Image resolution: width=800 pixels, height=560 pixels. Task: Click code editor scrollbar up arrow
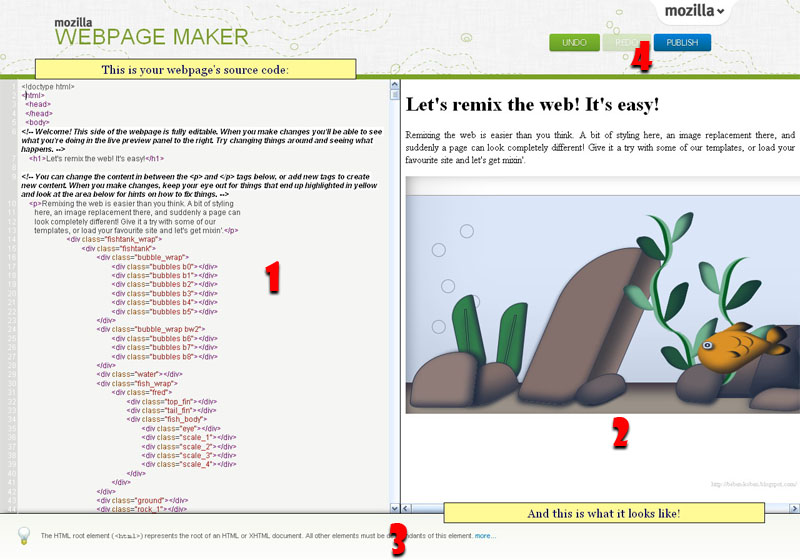394,85
